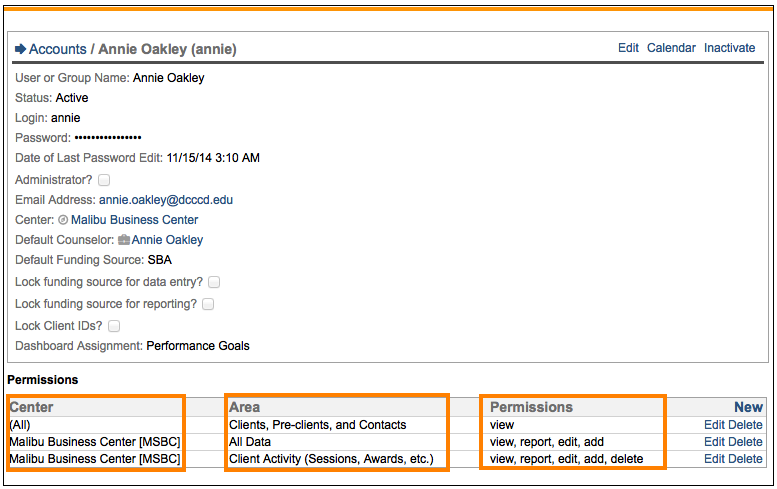Delete the (All) center permission row

[x=745, y=425]
